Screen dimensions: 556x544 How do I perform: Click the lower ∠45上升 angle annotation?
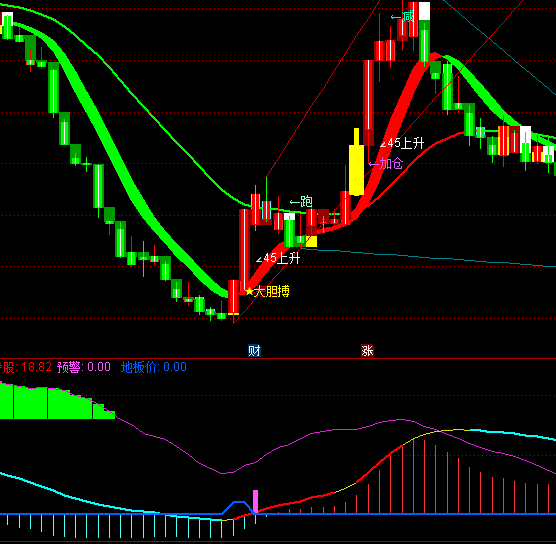click(278, 258)
